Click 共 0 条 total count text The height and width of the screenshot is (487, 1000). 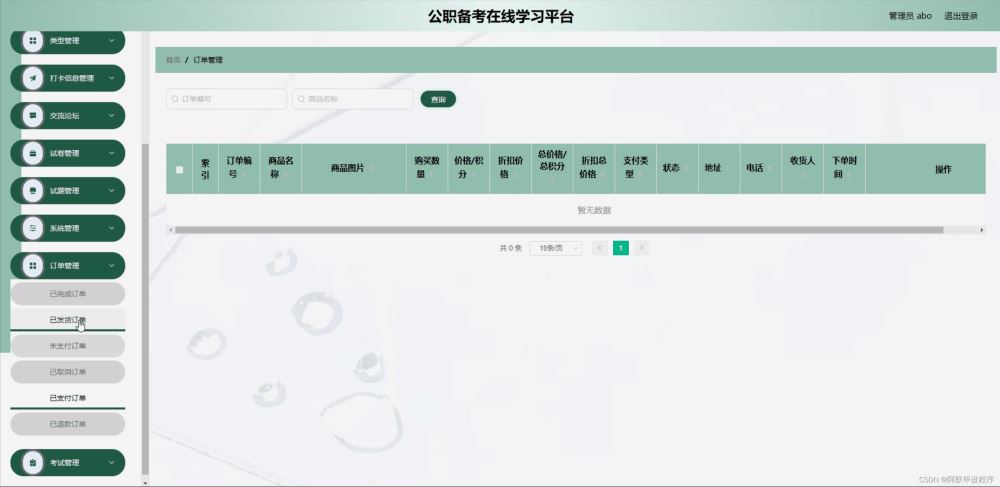coord(510,248)
